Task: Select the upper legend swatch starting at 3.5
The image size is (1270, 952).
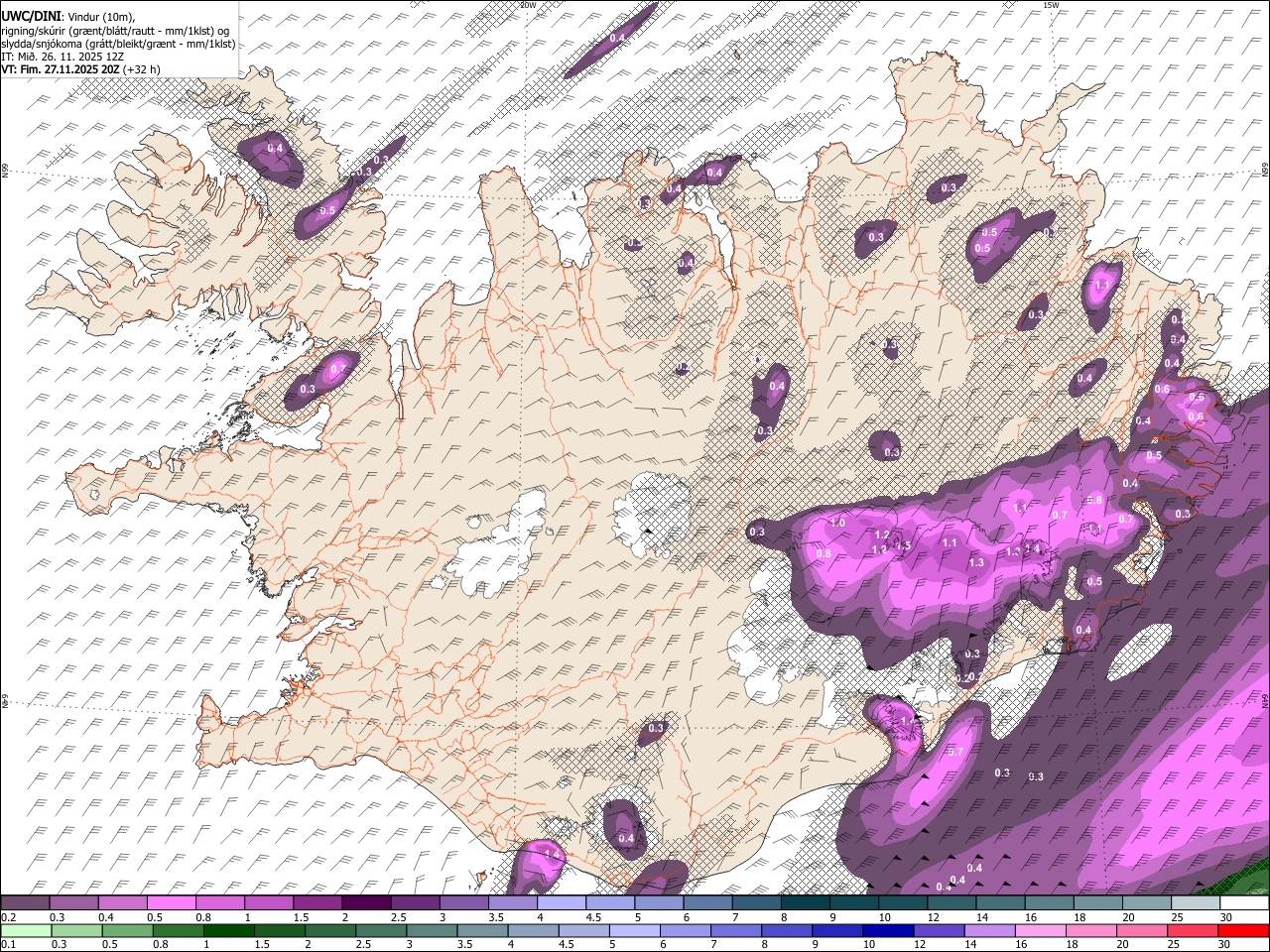Action: (513, 903)
